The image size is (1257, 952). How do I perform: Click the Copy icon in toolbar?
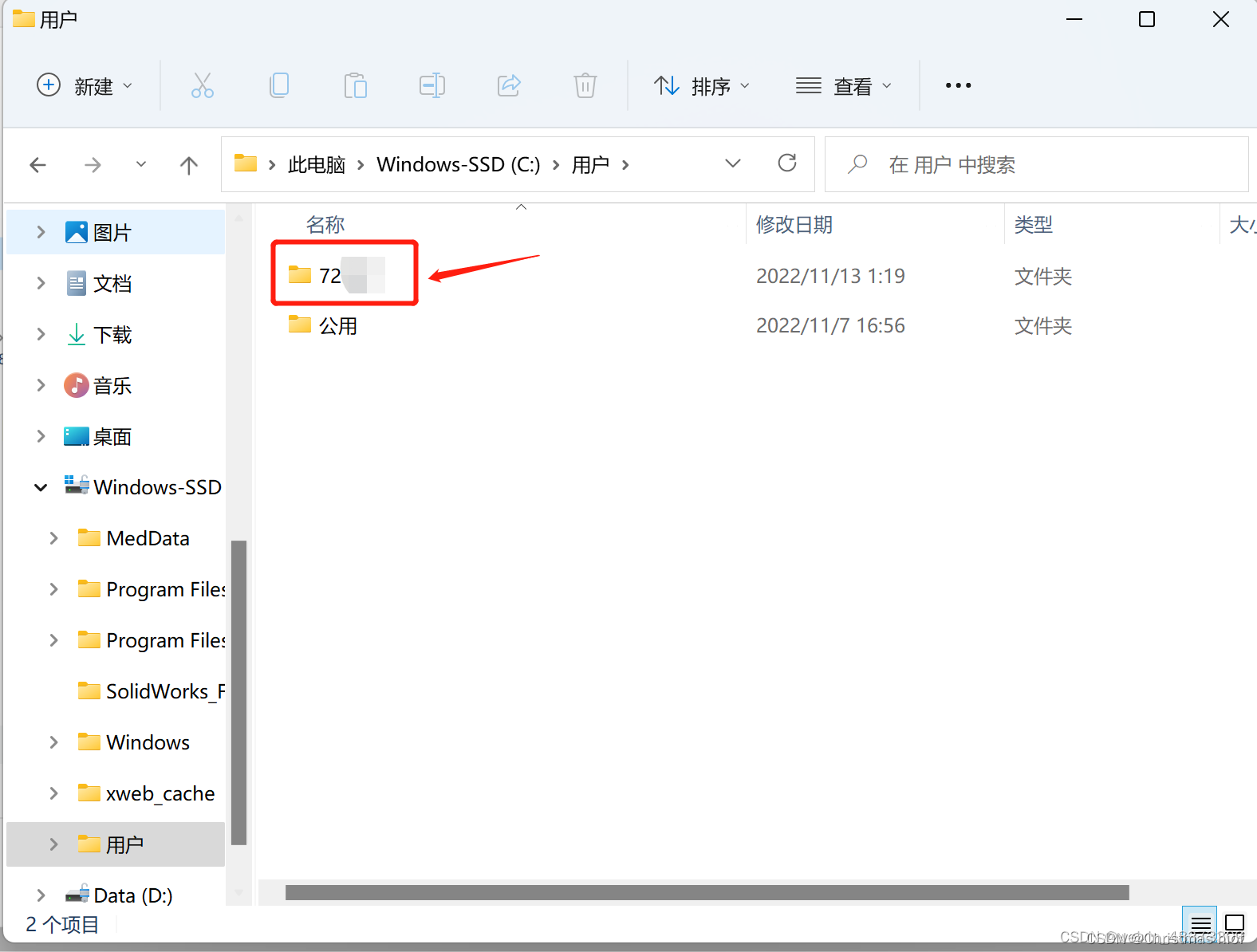pos(279,85)
